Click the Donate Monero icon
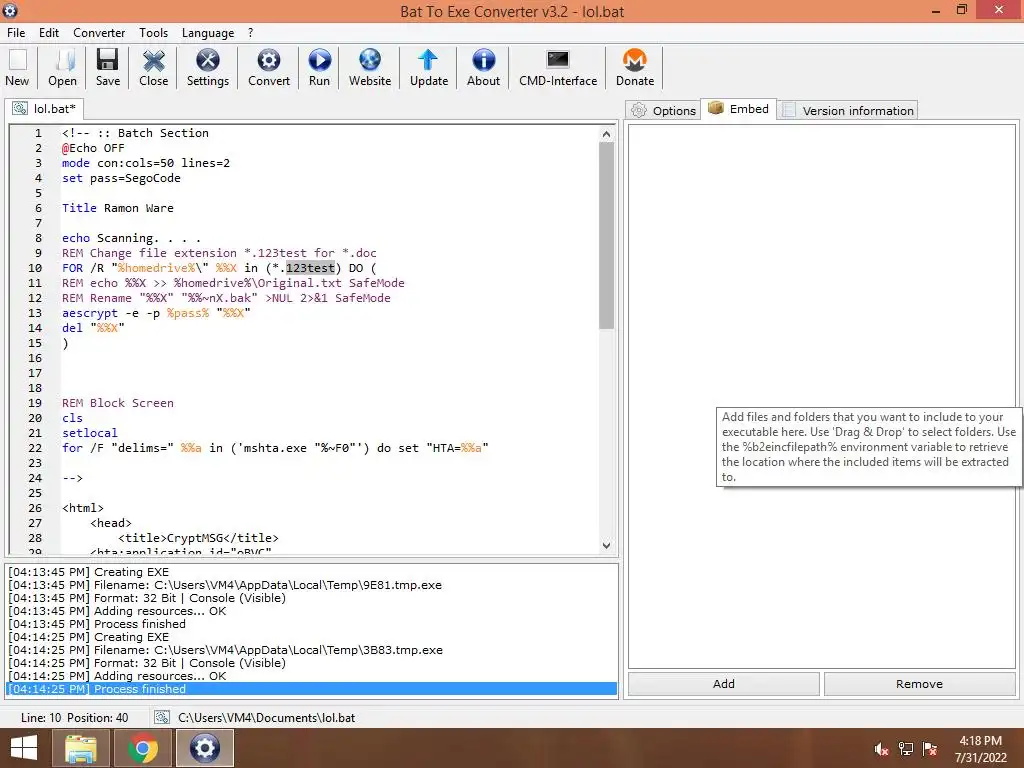This screenshot has width=1024, height=768. coord(635,67)
